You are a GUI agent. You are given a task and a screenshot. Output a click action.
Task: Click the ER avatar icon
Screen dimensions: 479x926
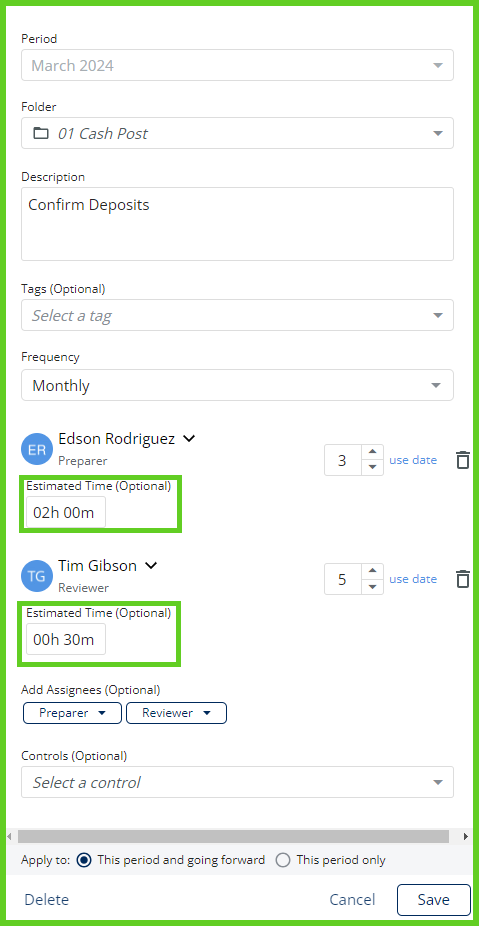click(x=37, y=449)
